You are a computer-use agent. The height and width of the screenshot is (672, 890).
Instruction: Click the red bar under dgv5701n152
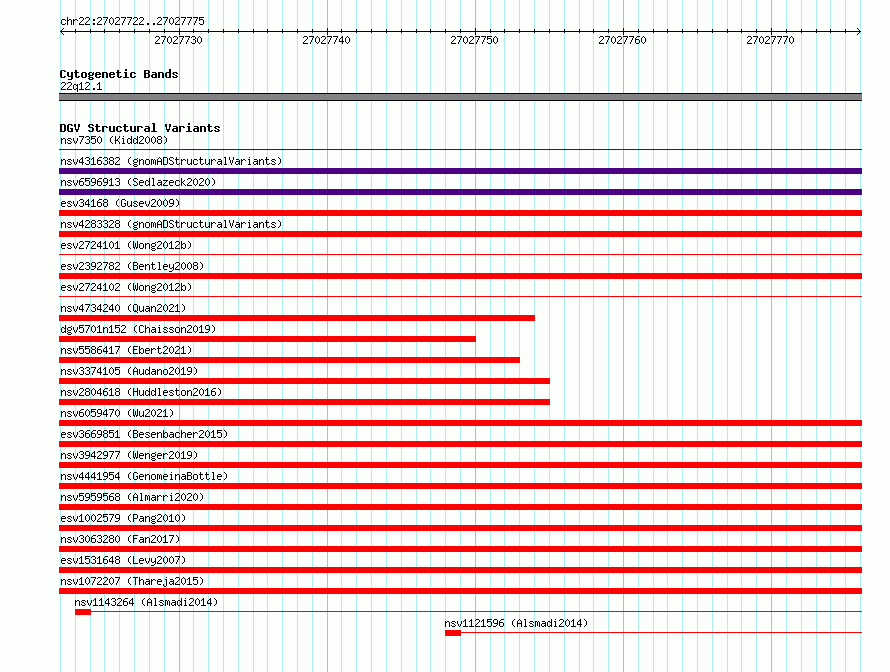point(267,339)
